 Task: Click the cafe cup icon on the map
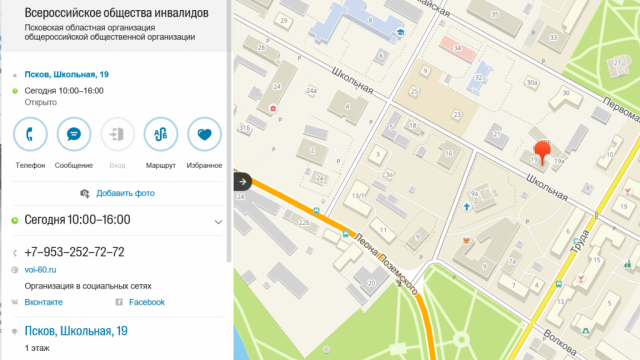[x=467, y=240]
